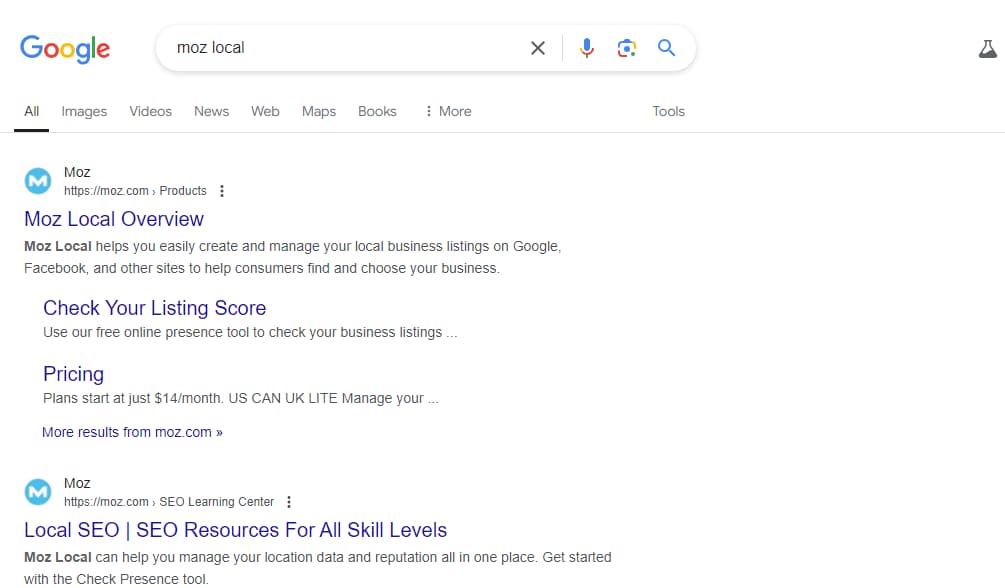
Task: Click the Moz favicon on first result
Action: (x=38, y=181)
